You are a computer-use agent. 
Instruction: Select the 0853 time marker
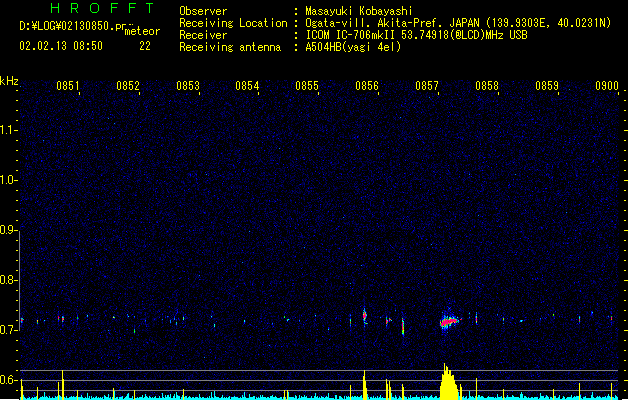pos(188,85)
